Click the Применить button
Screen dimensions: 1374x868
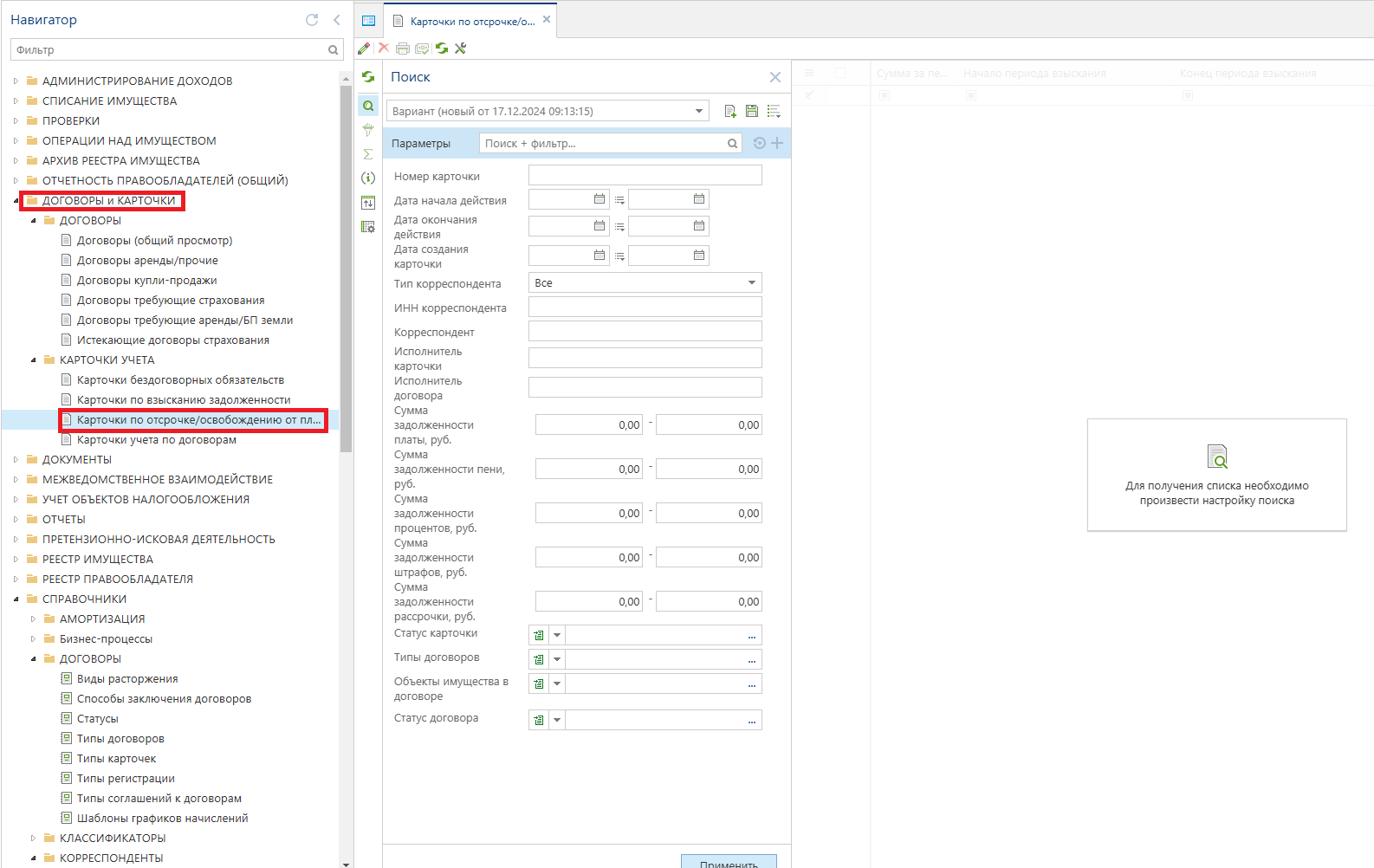point(729,861)
